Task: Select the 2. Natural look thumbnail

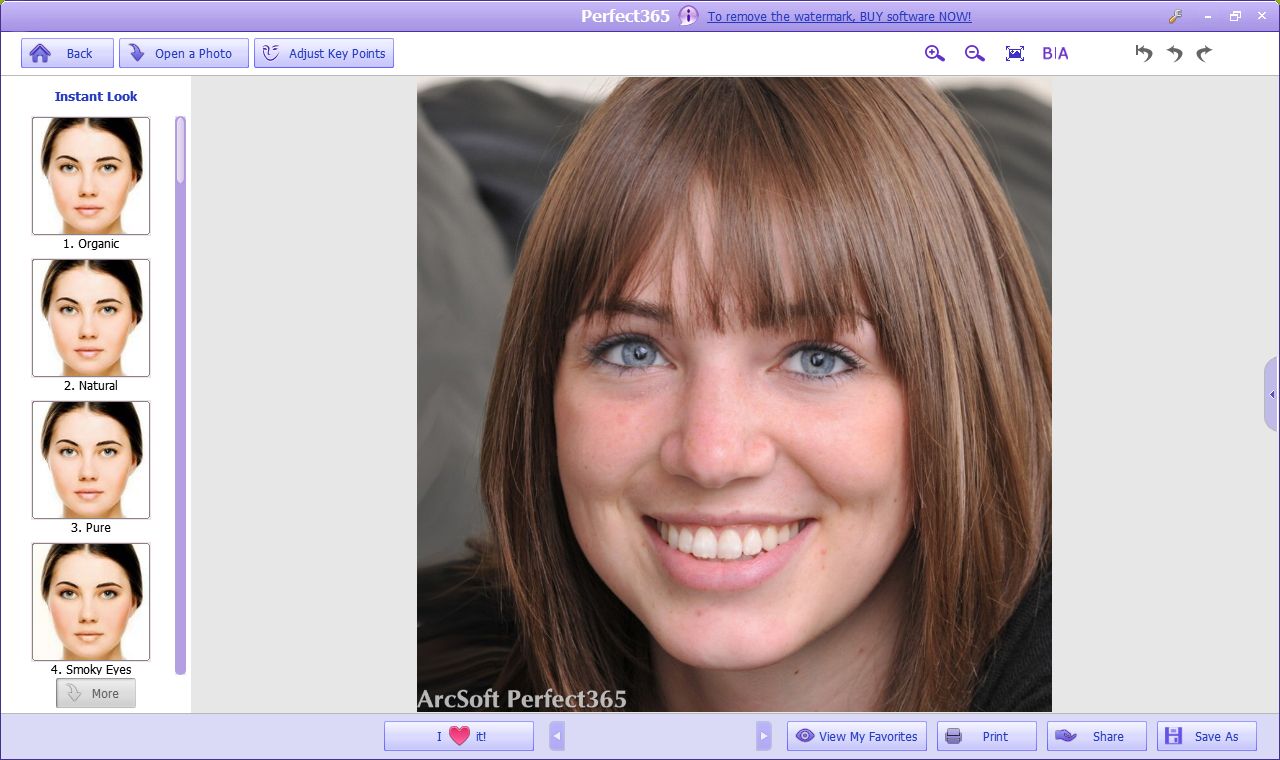Action: [91, 318]
